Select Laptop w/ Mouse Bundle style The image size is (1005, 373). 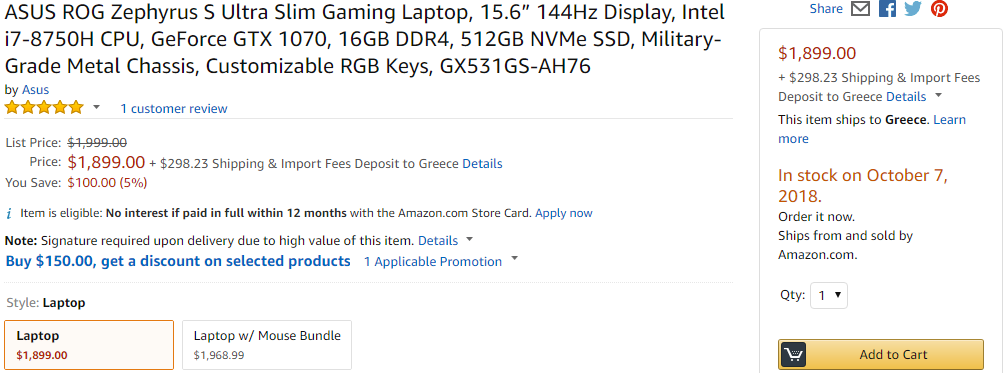(267, 345)
